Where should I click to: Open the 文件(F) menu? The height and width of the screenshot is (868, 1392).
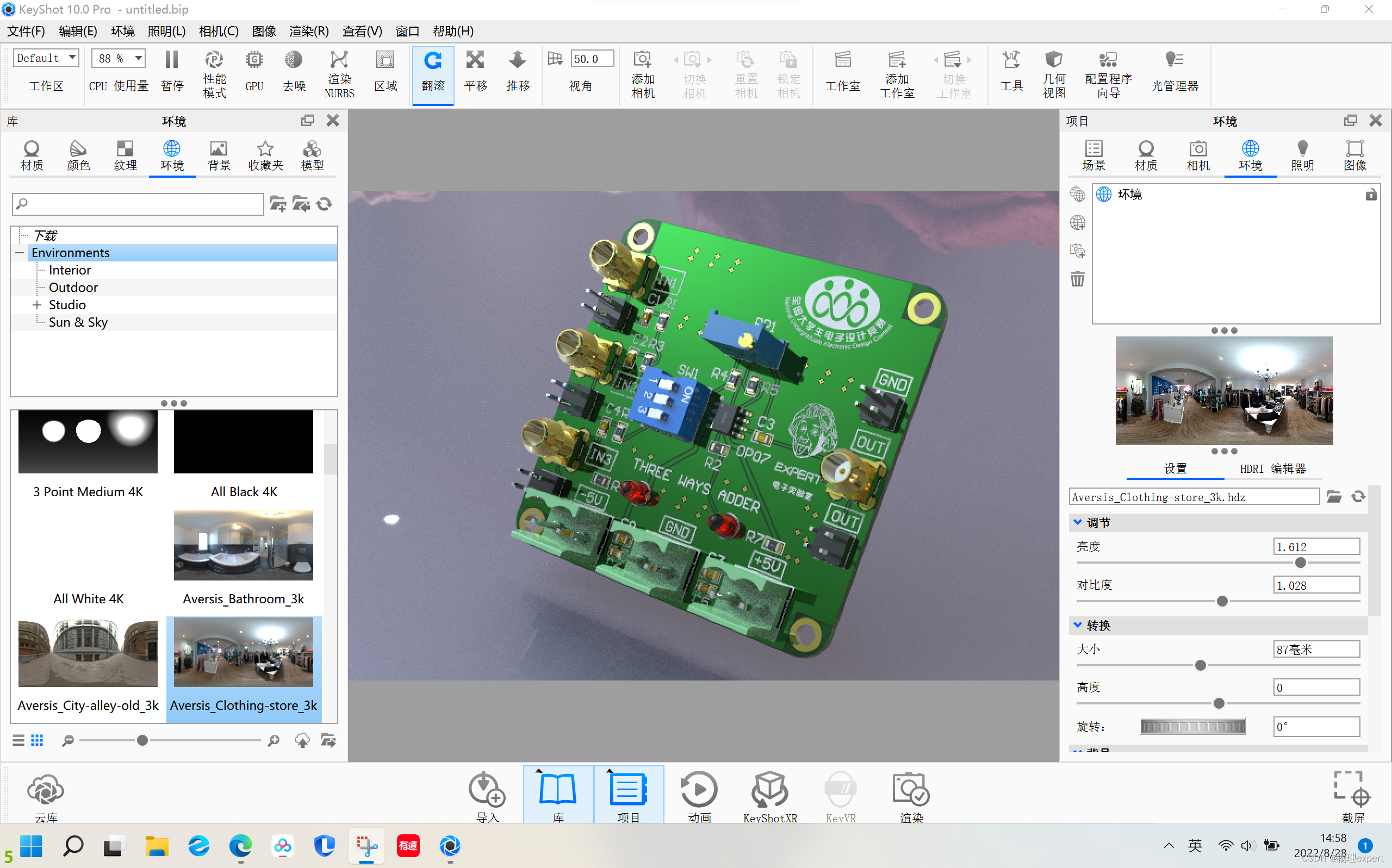click(26, 31)
